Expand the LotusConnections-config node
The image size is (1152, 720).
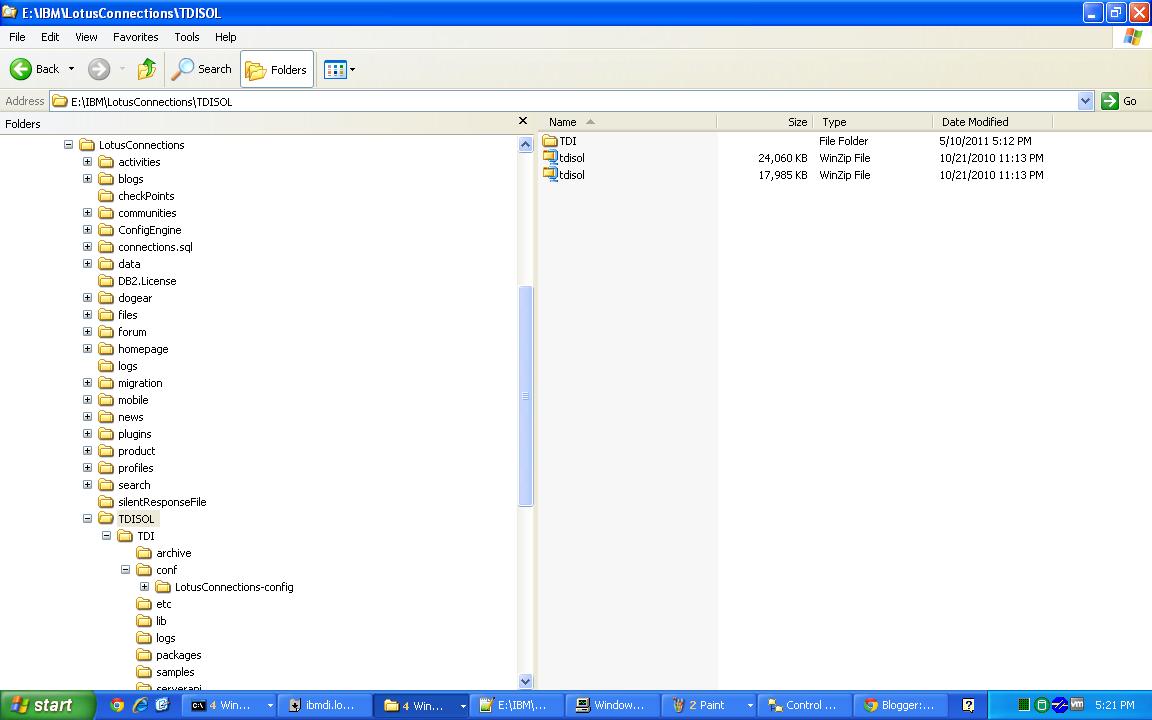pyautogui.click(x=145, y=587)
